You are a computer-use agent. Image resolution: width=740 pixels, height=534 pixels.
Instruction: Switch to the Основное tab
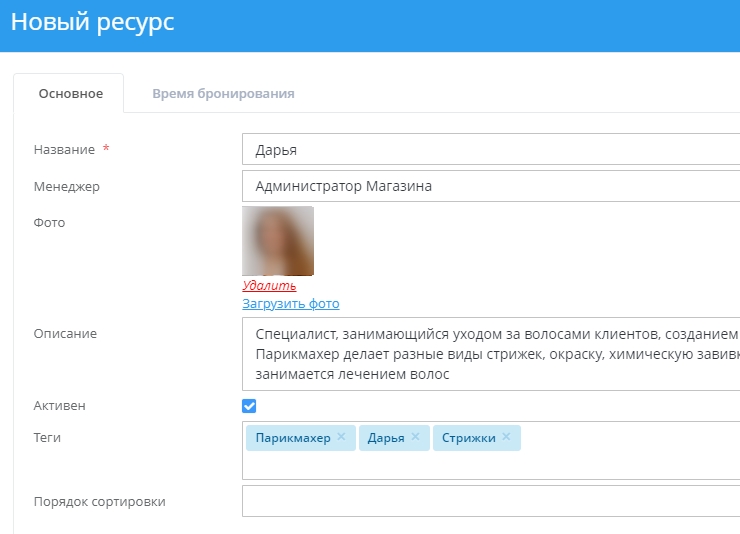point(71,94)
